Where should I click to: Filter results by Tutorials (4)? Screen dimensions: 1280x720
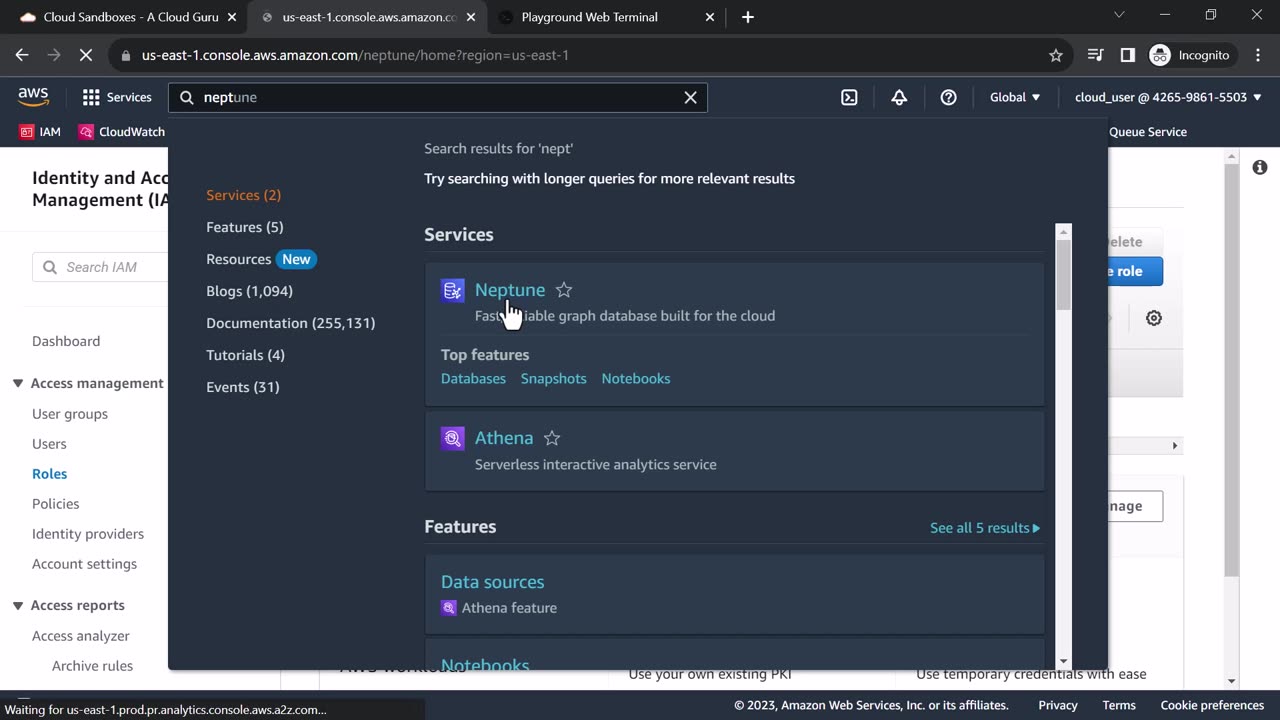245,355
